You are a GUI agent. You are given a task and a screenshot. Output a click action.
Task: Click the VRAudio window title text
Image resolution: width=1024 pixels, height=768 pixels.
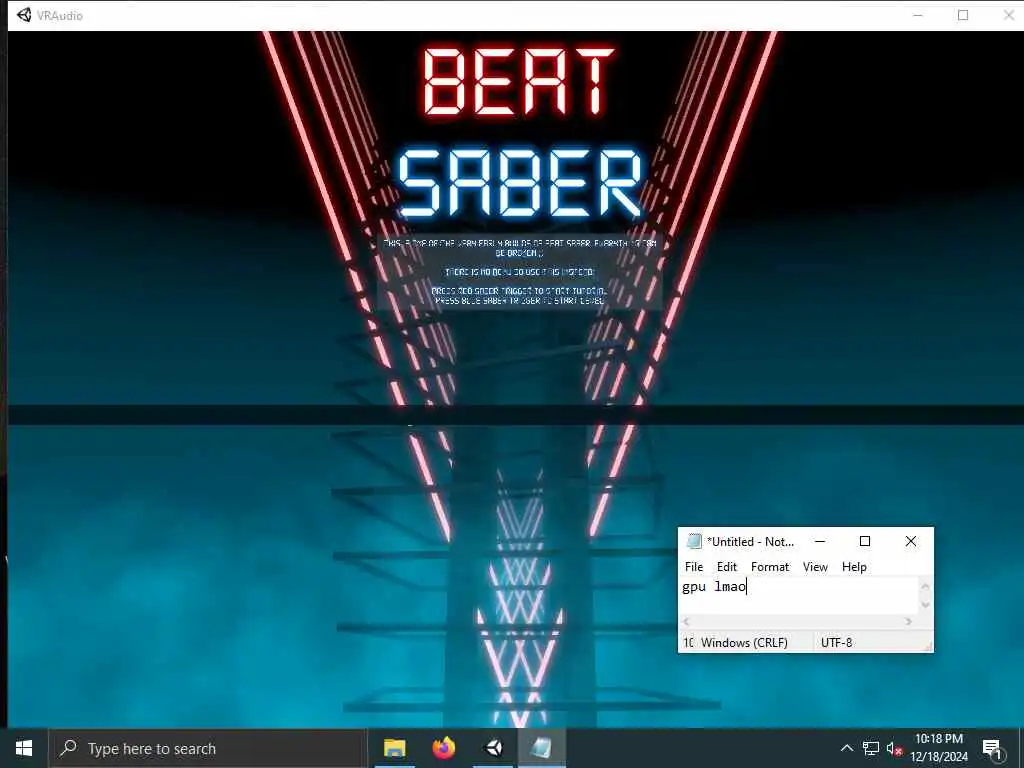coord(59,16)
